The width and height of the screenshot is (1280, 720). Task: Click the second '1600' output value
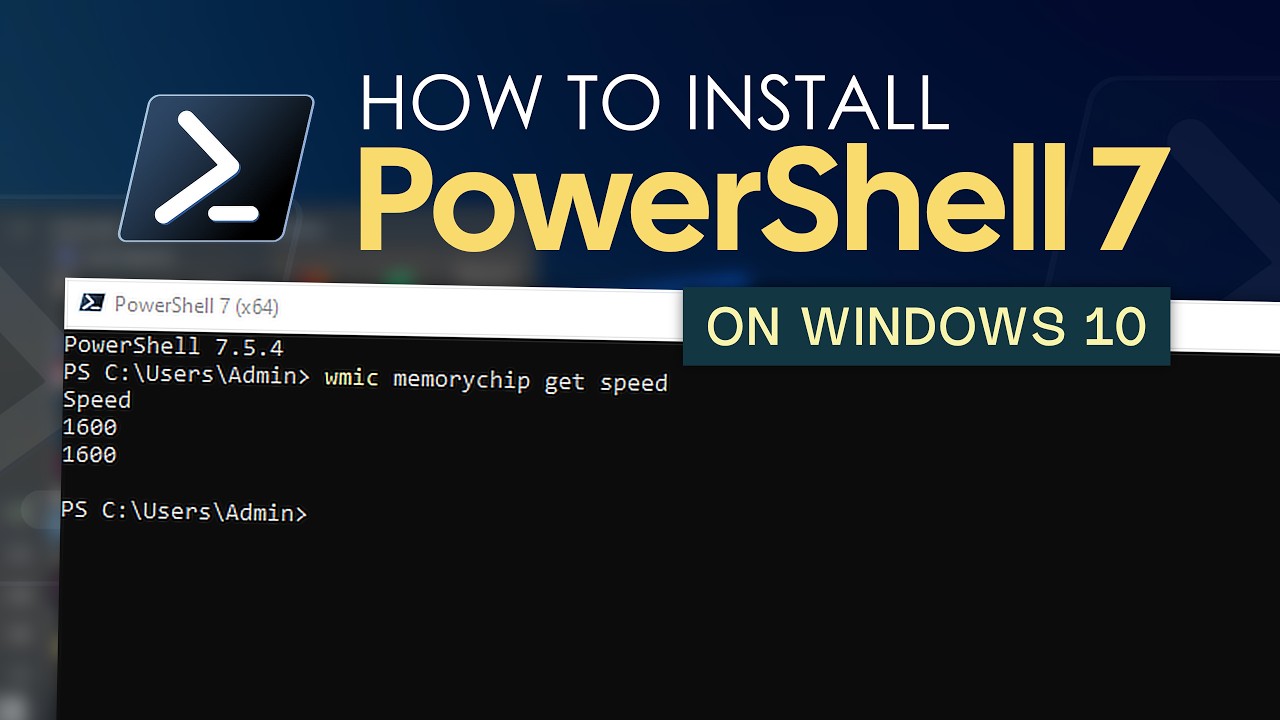point(90,455)
